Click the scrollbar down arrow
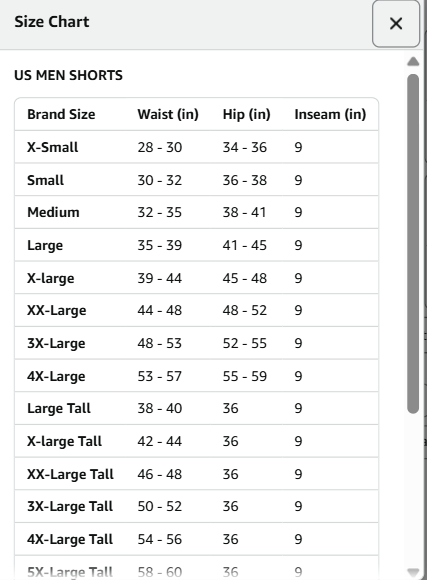This screenshot has width=427, height=580. coord(413,572)
